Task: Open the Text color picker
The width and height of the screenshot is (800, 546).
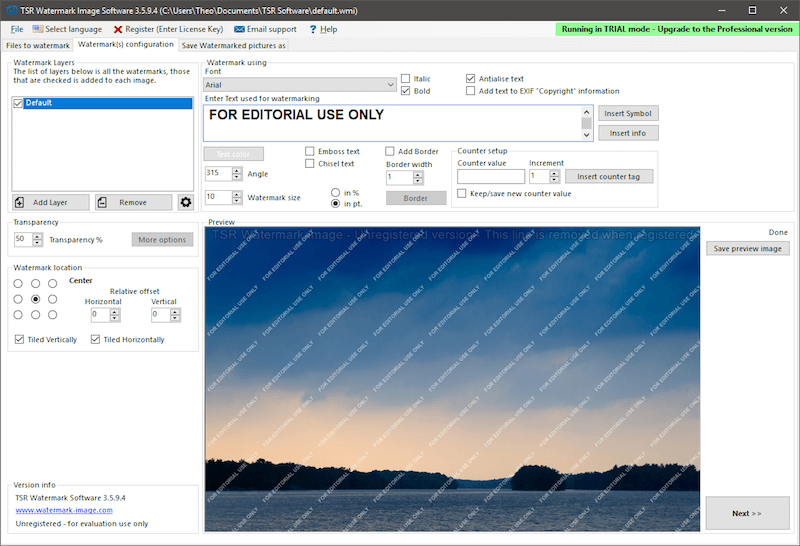Action: tap(234, 154)
